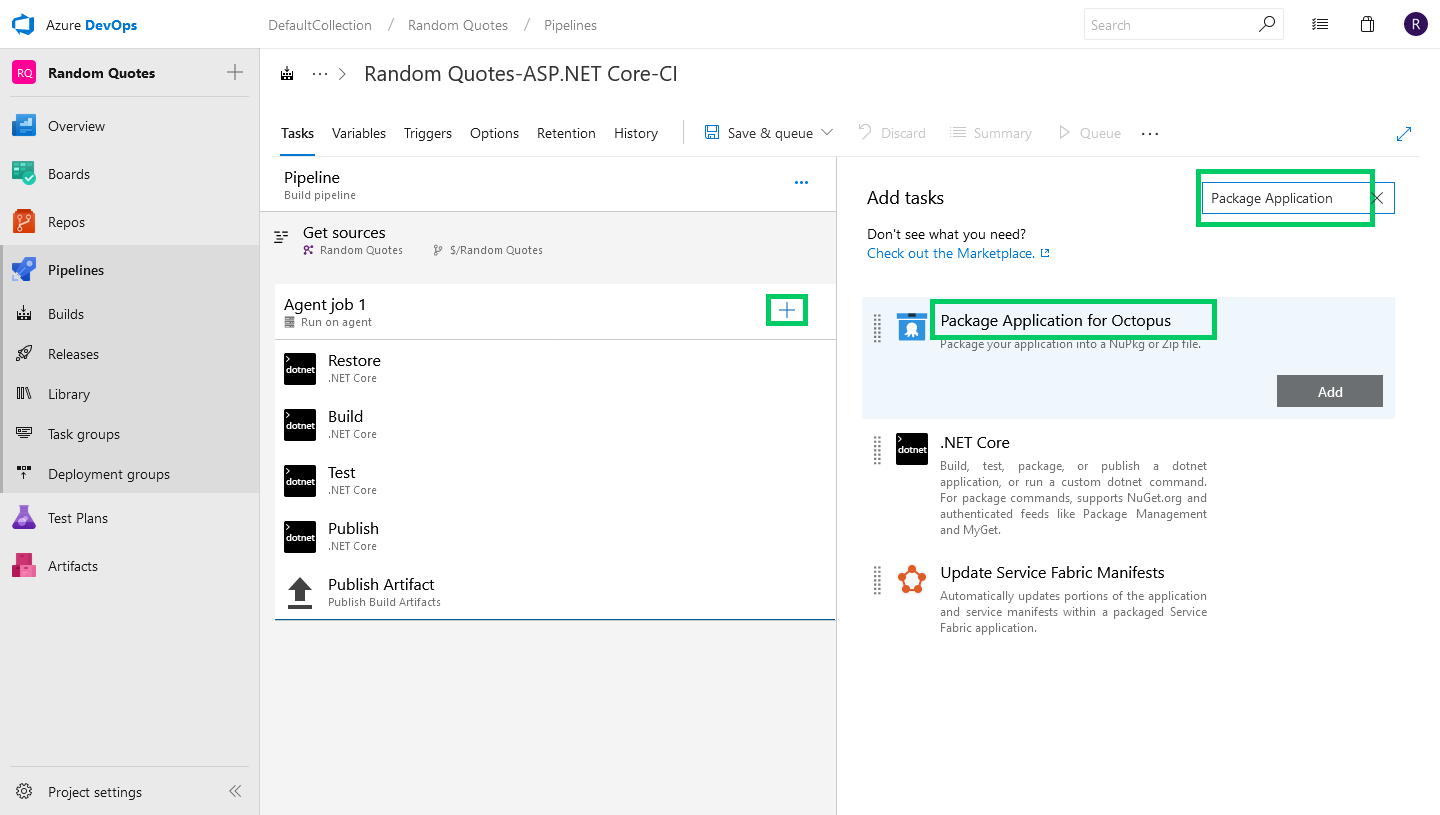
Task: Switch to the Triggers tab
Action: pyautogui.click(x=428, y=133)
